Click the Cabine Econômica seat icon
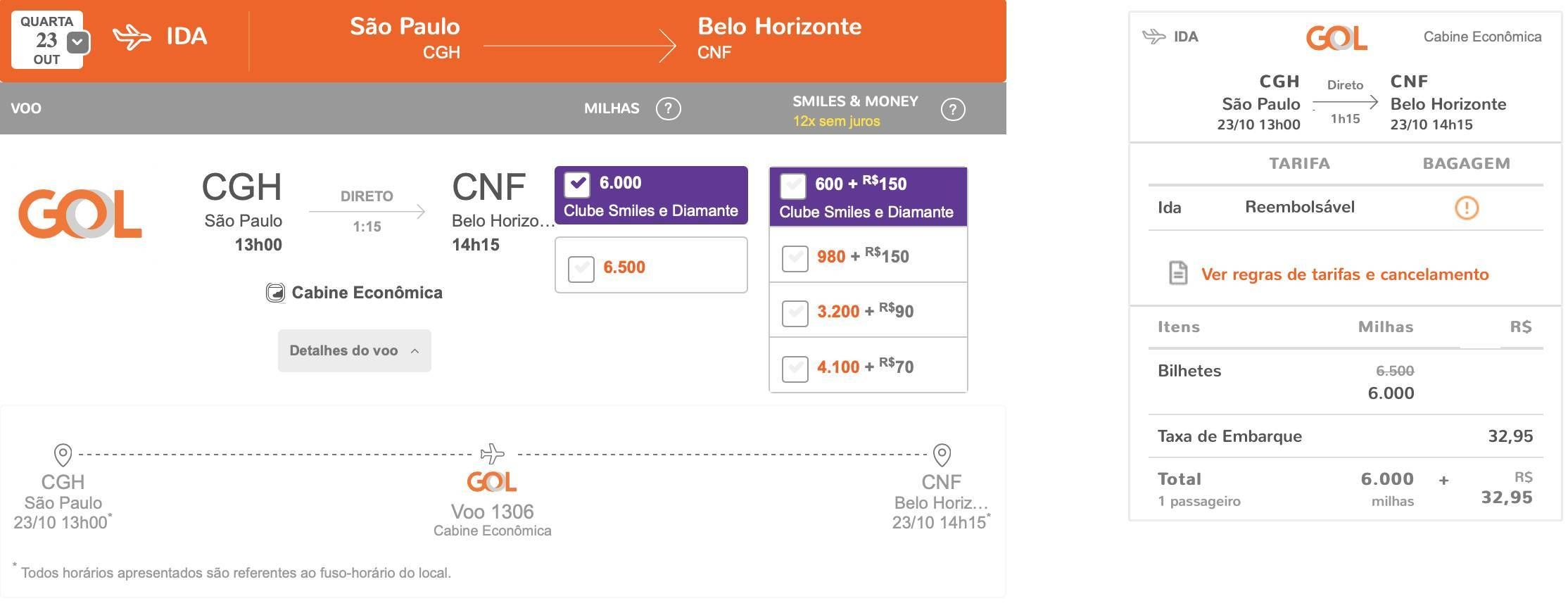Screen dimensions: 1568x615 (x=275, y=293)
